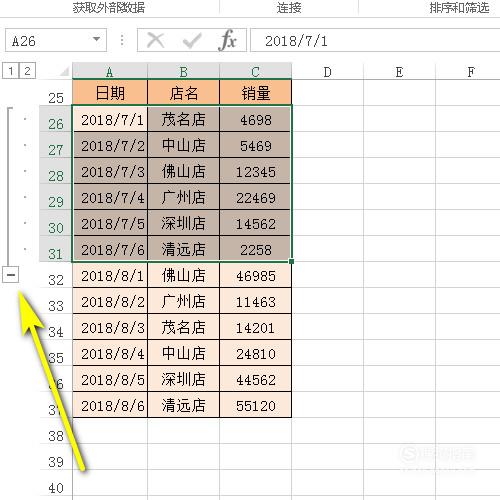Select cell with date 2018/7/2

pos(110,145)
